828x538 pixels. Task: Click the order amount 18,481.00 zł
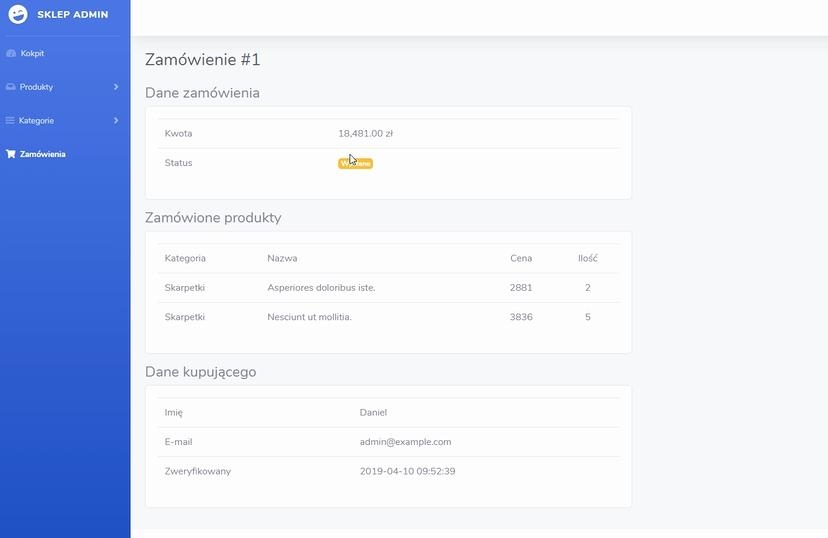point(365,133)
